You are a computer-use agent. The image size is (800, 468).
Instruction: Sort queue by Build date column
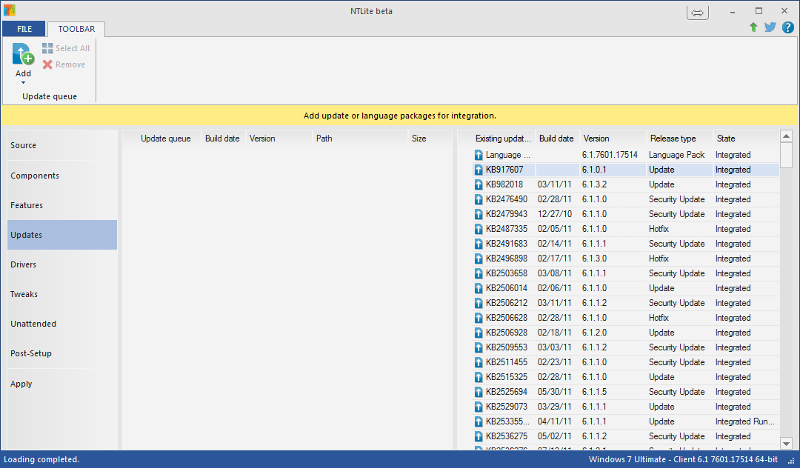222,138
